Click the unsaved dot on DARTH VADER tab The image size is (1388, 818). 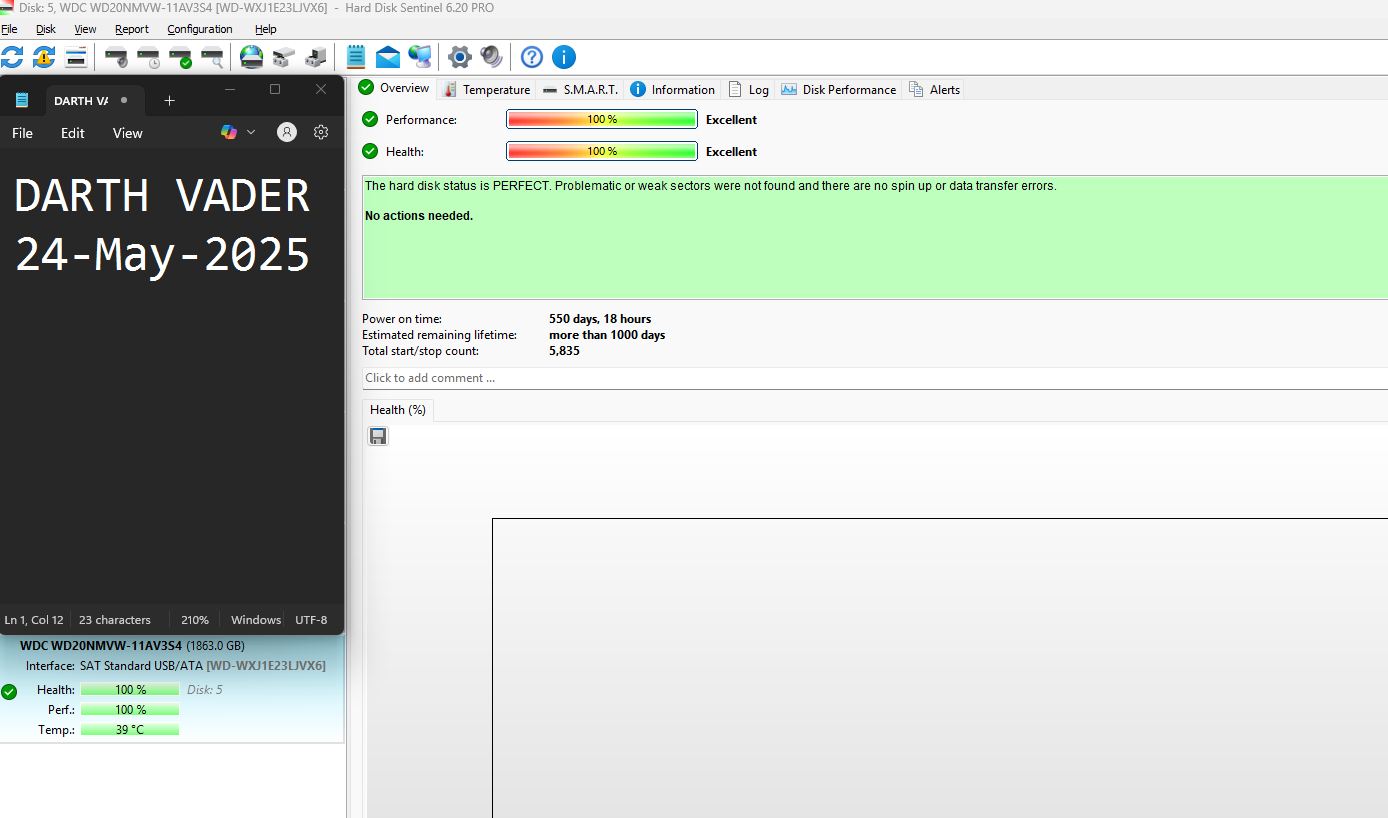124,100
